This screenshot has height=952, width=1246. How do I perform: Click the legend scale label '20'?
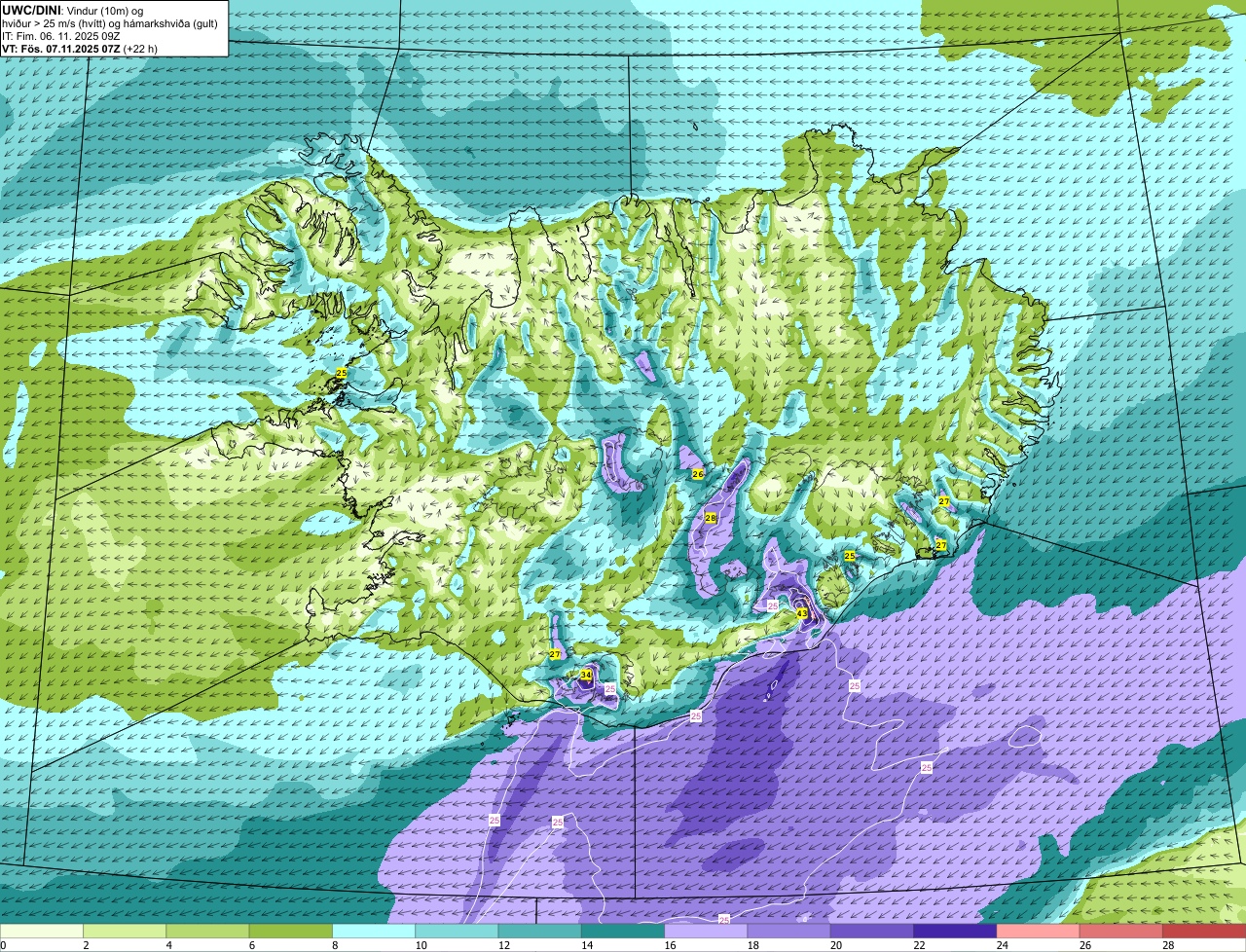pyautogui.click(x=834, y=944)
